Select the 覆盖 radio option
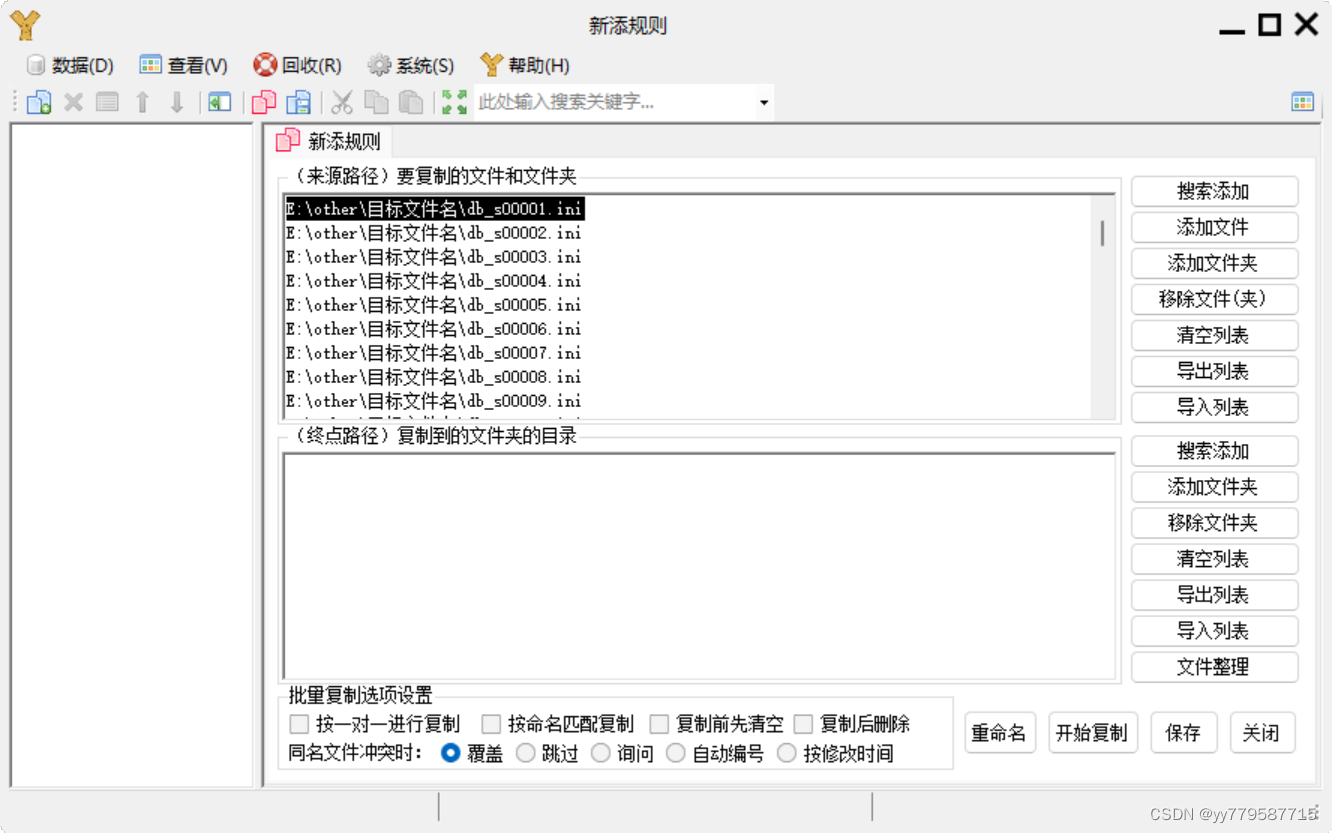Screen dimensions: 1332x833 coord(472,753)
